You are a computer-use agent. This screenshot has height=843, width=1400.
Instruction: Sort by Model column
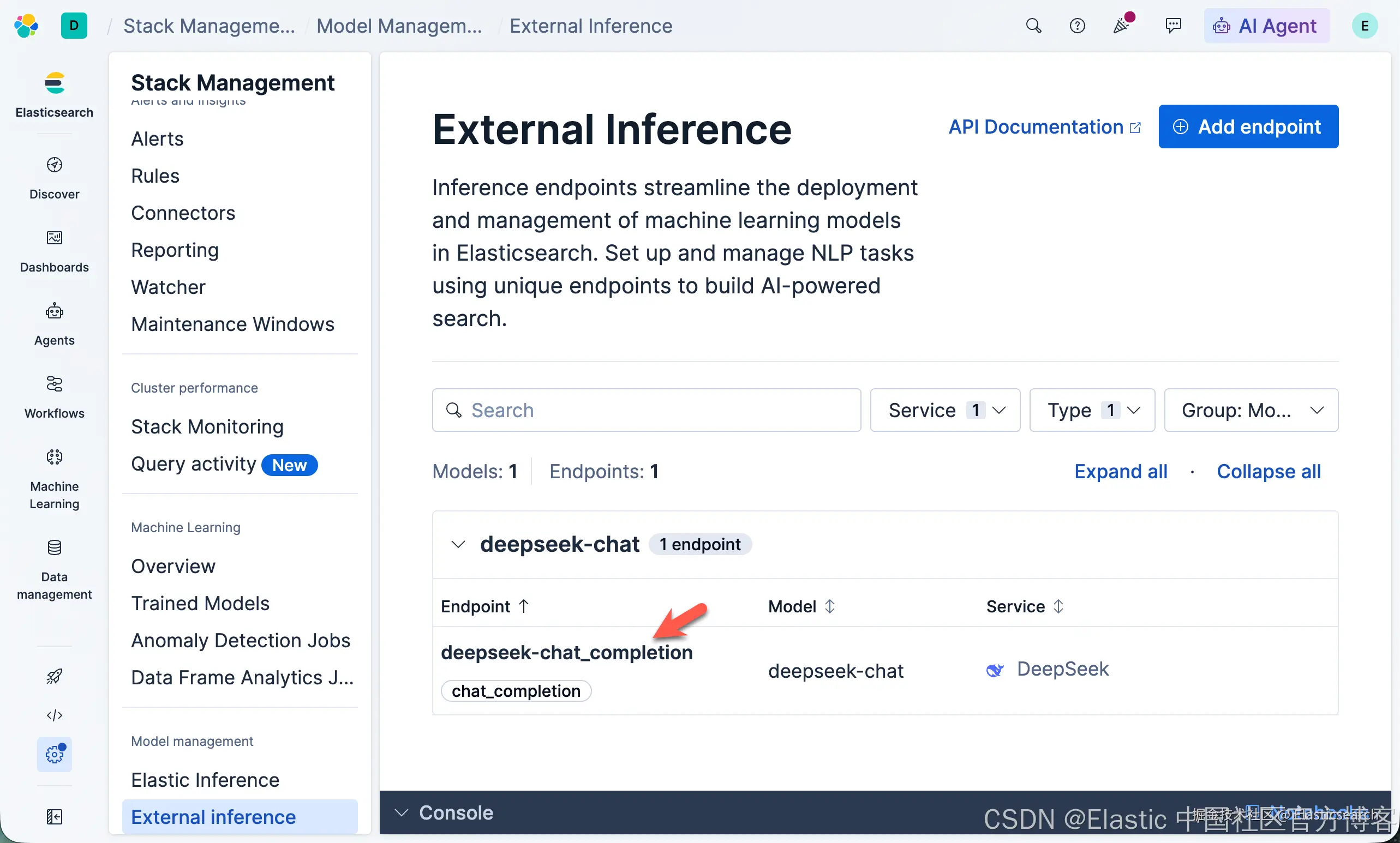click(x=801, y=606)
